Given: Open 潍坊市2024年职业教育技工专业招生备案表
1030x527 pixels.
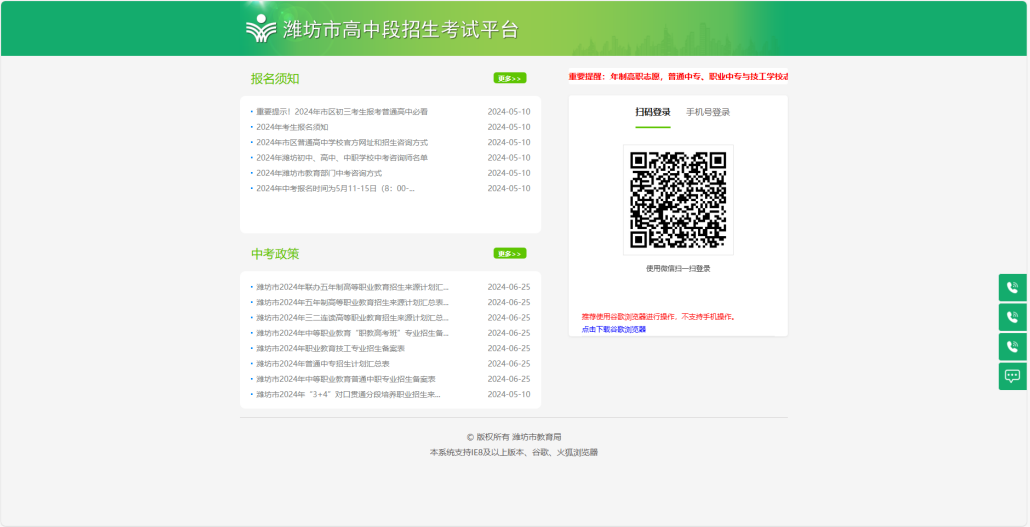Looking at the screenshot, I should pos(330,348).
